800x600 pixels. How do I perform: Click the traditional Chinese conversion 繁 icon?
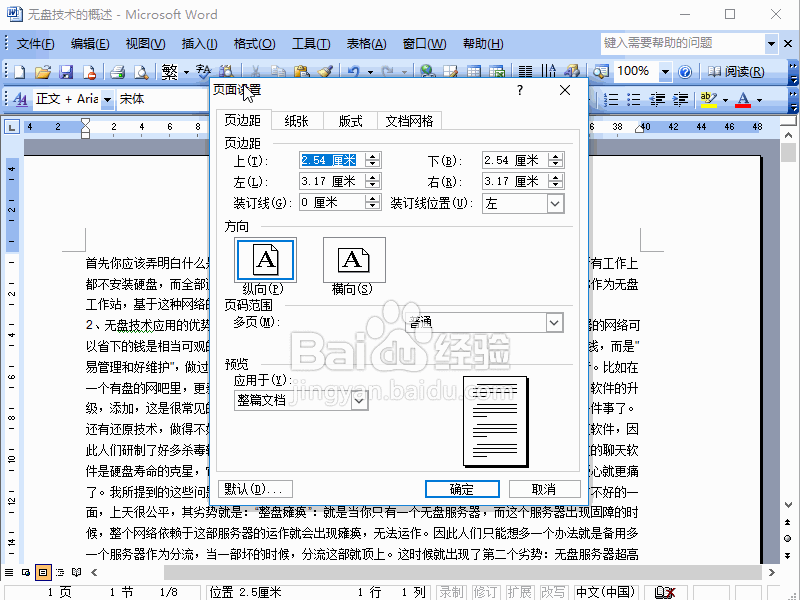(169, 72)
